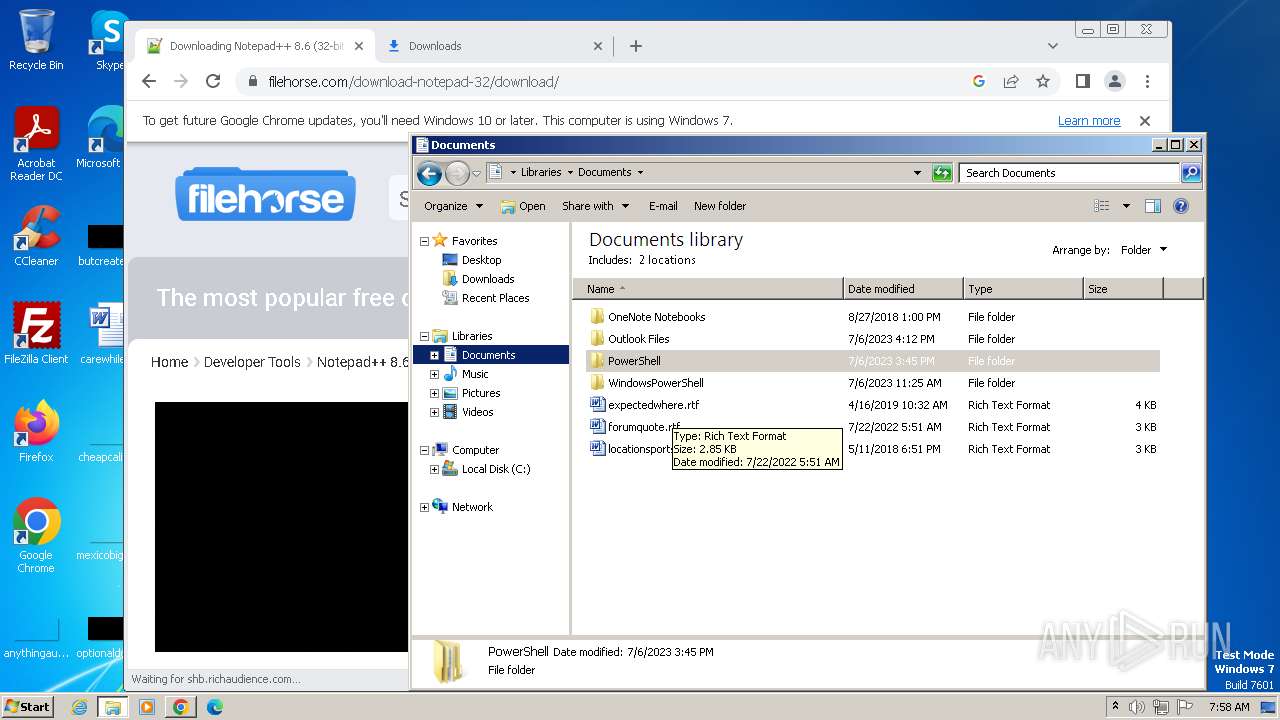This screenshot has width=1280, height=720.
Task: Open the Organize menu
Action: pos(453,206)
